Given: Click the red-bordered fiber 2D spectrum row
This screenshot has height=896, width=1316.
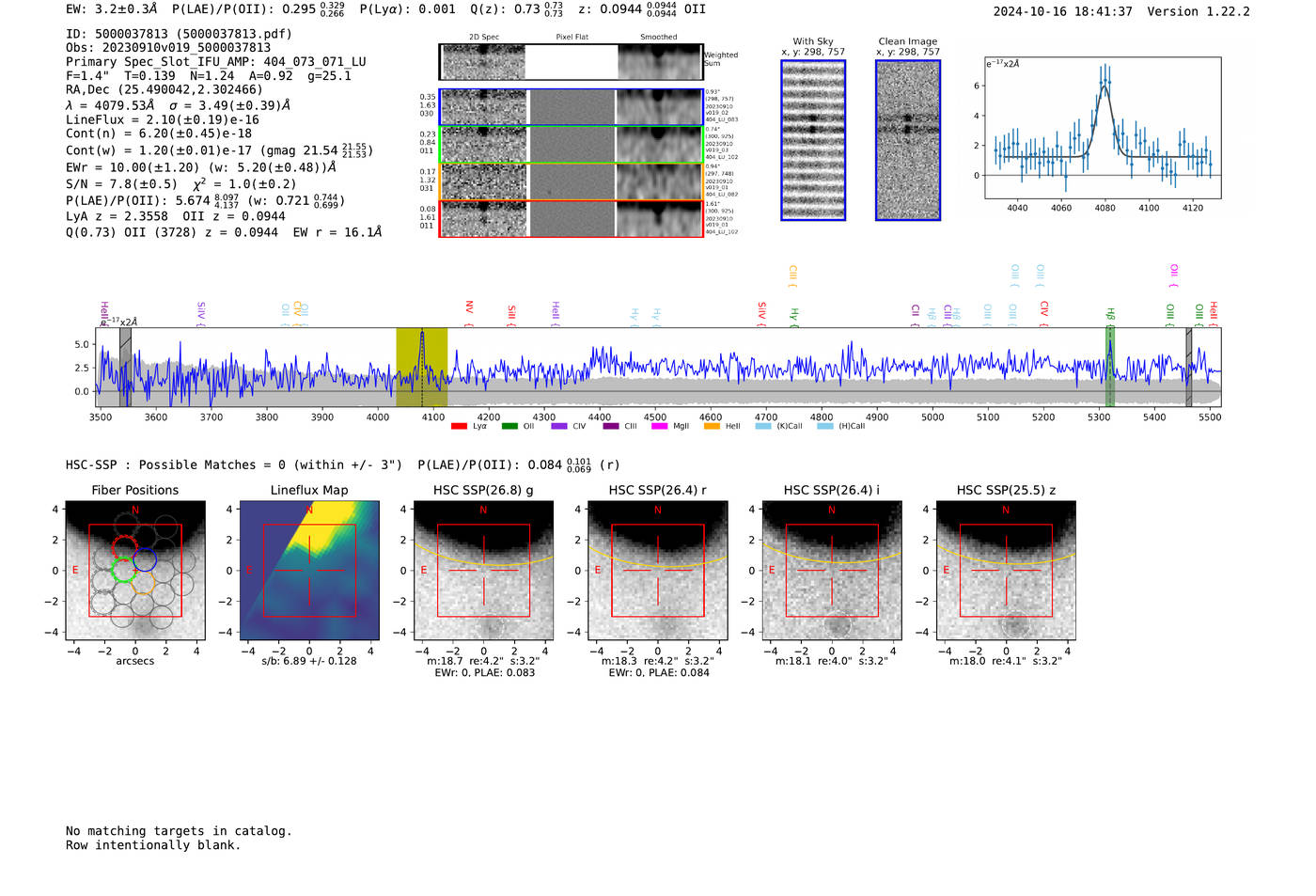Looking at the screenshot, I should [x=571, y=218].
